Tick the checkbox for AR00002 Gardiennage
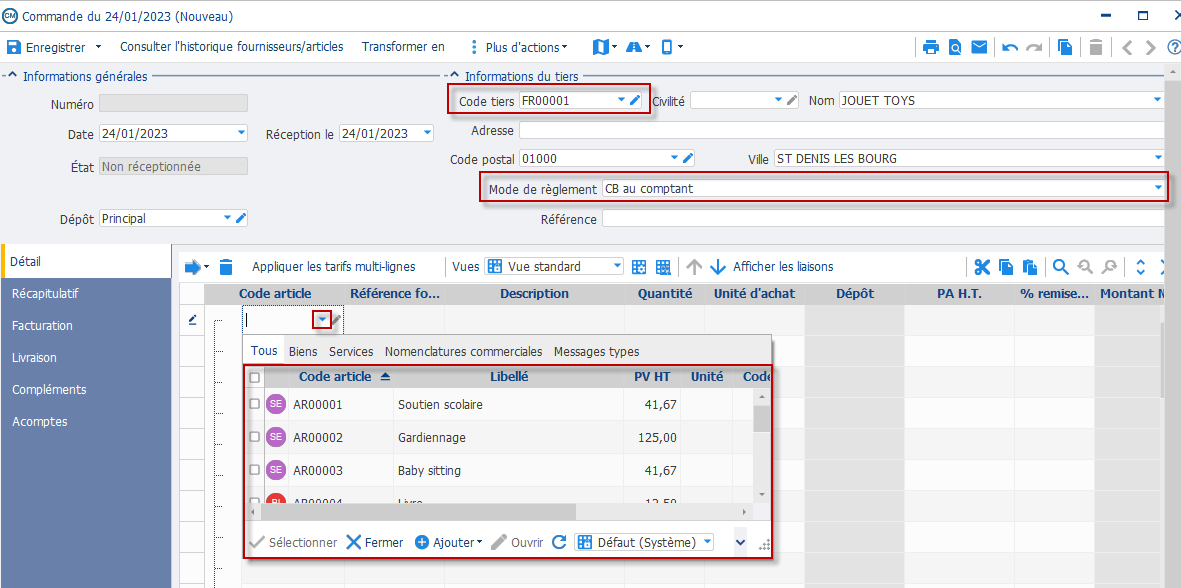This screenshot has width=1181, height=588. coord(255,436)
